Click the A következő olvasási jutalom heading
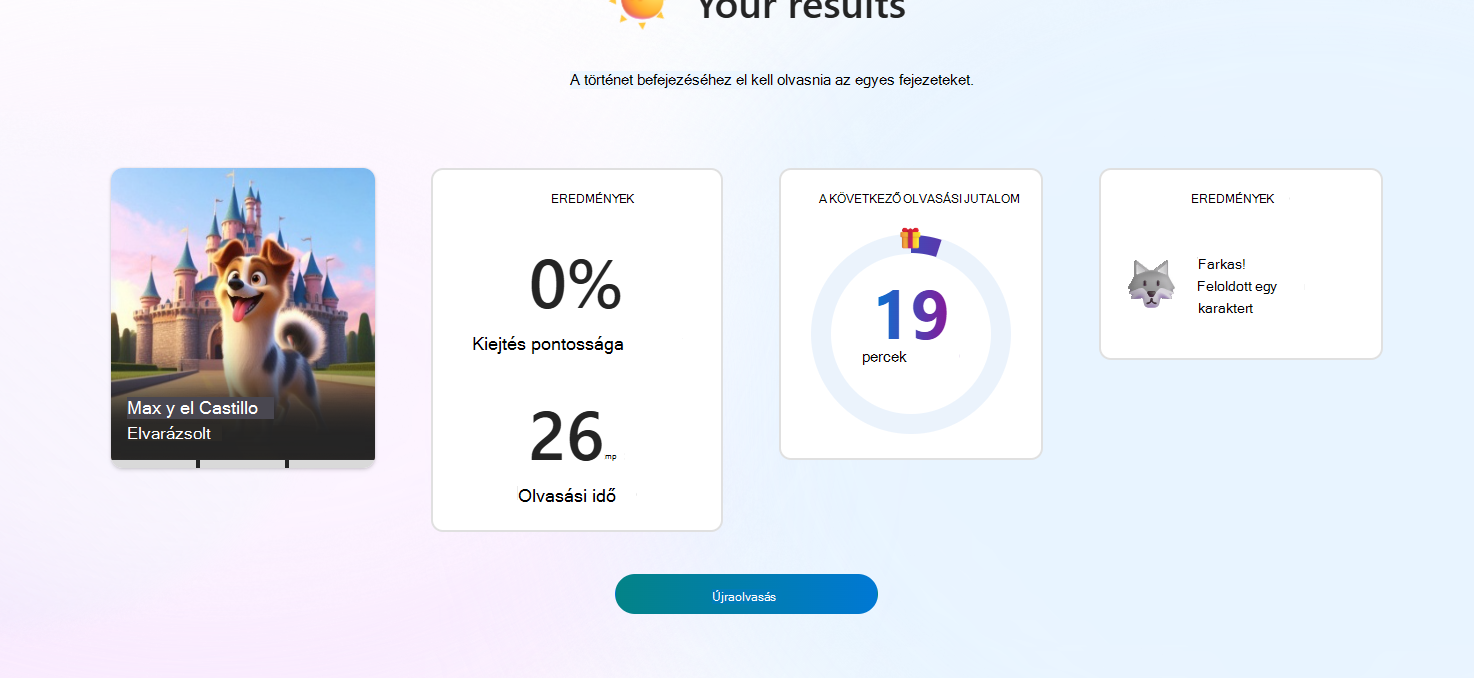This screenshot has height=678, width=1474. [919, 199]
